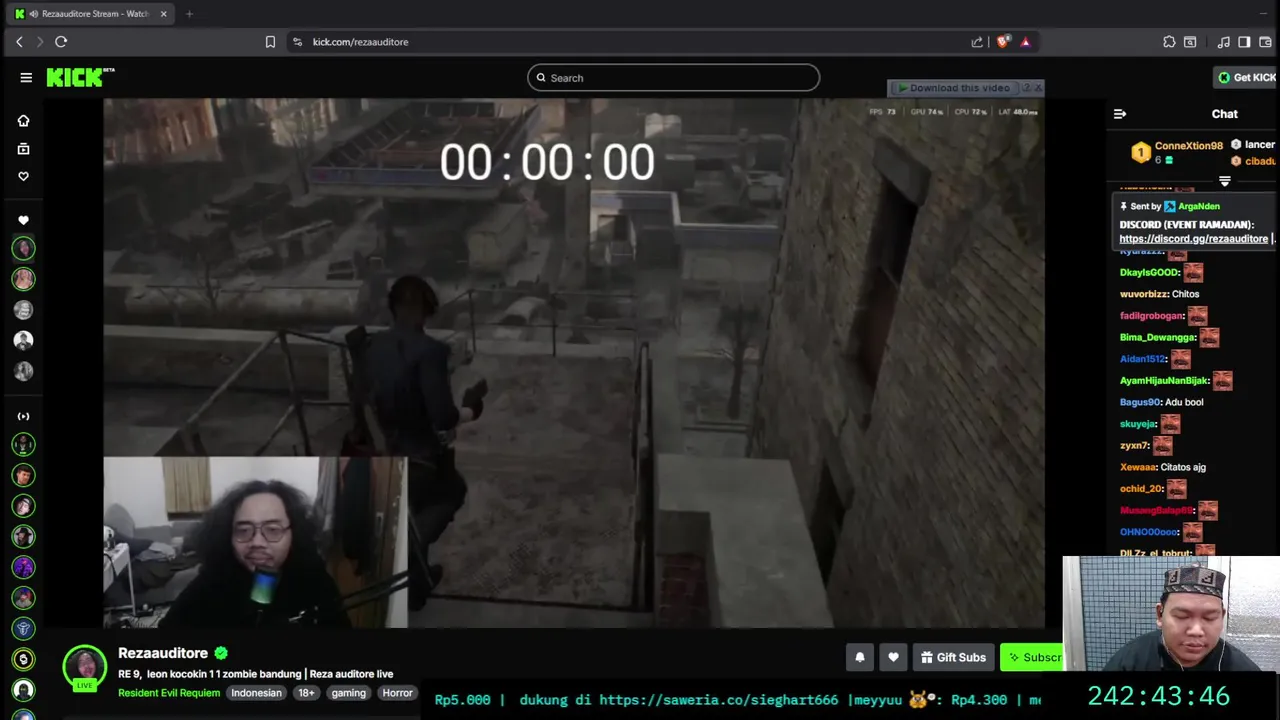Open a new browser tab
This screenshot has height=720, width=1280.
189,14
